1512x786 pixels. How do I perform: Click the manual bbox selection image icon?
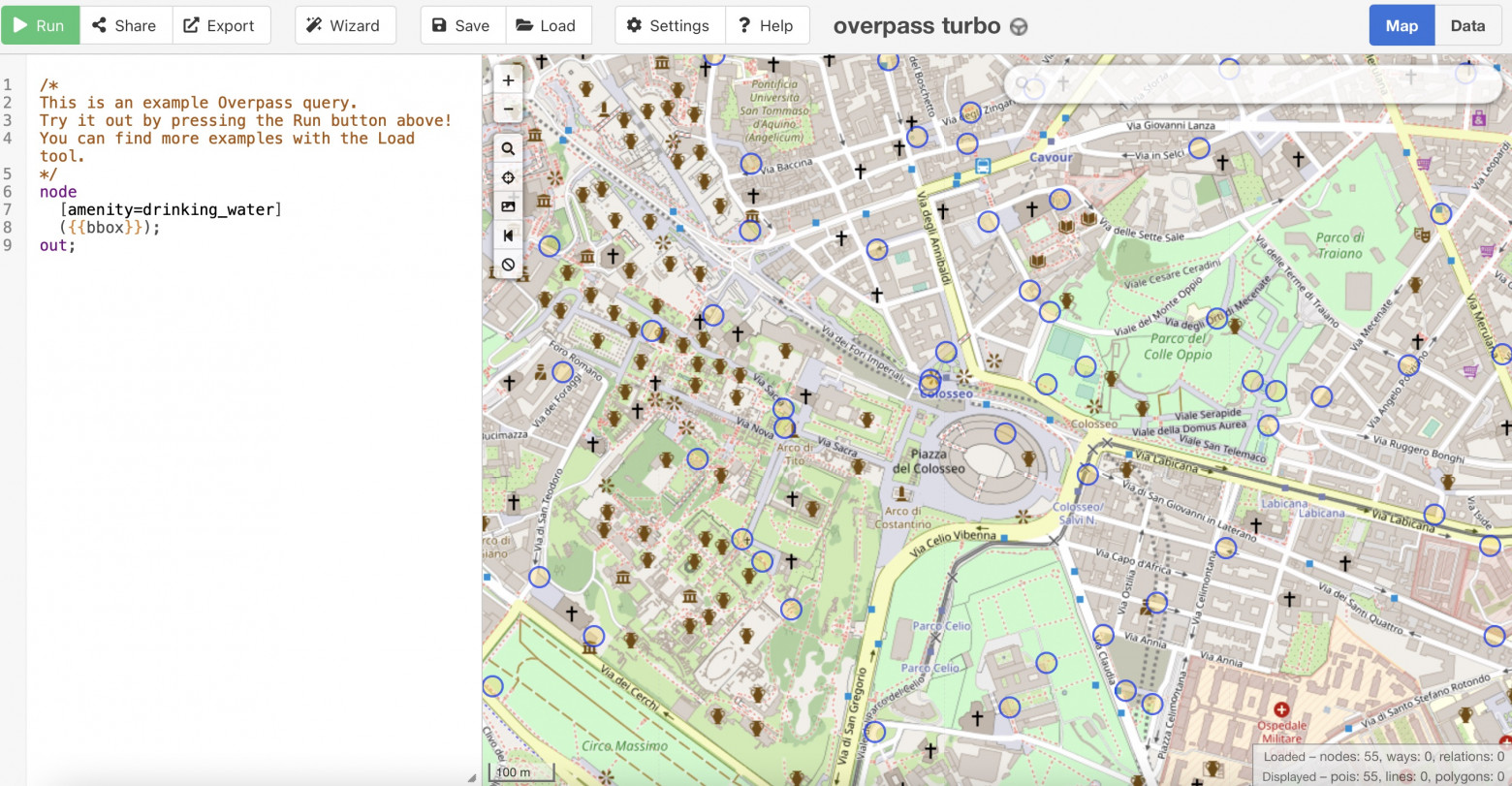pos(508,206)
